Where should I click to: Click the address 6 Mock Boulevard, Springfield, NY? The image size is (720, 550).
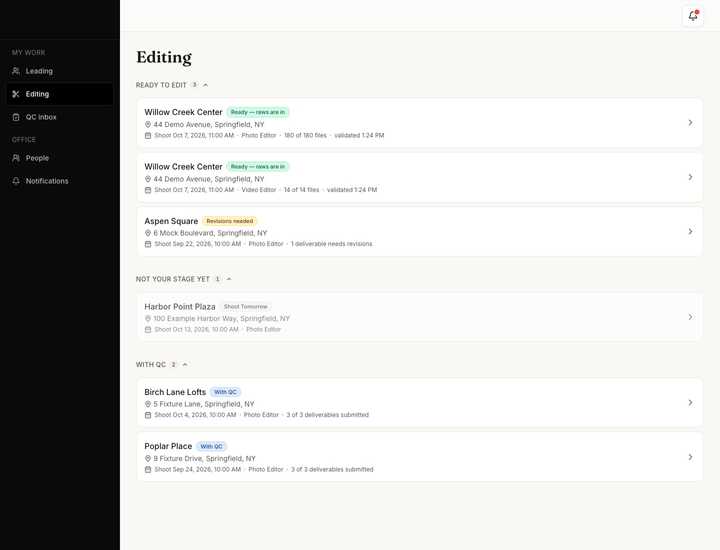tap(210, 233)
